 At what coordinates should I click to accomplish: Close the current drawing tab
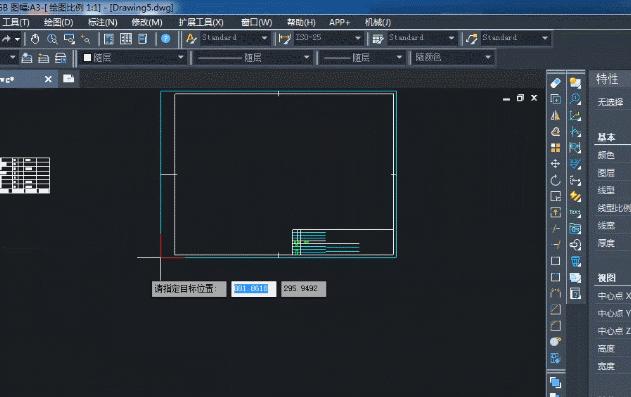coord(48,79)
